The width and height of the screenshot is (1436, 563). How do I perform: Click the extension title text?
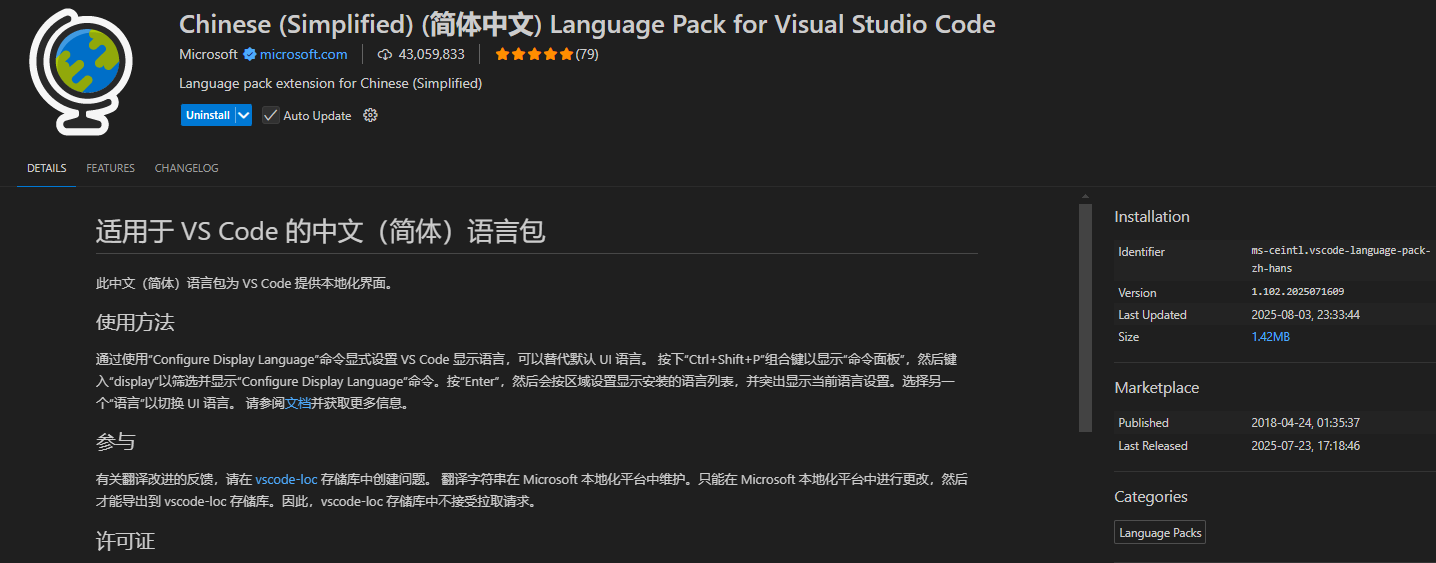[587, 24]
